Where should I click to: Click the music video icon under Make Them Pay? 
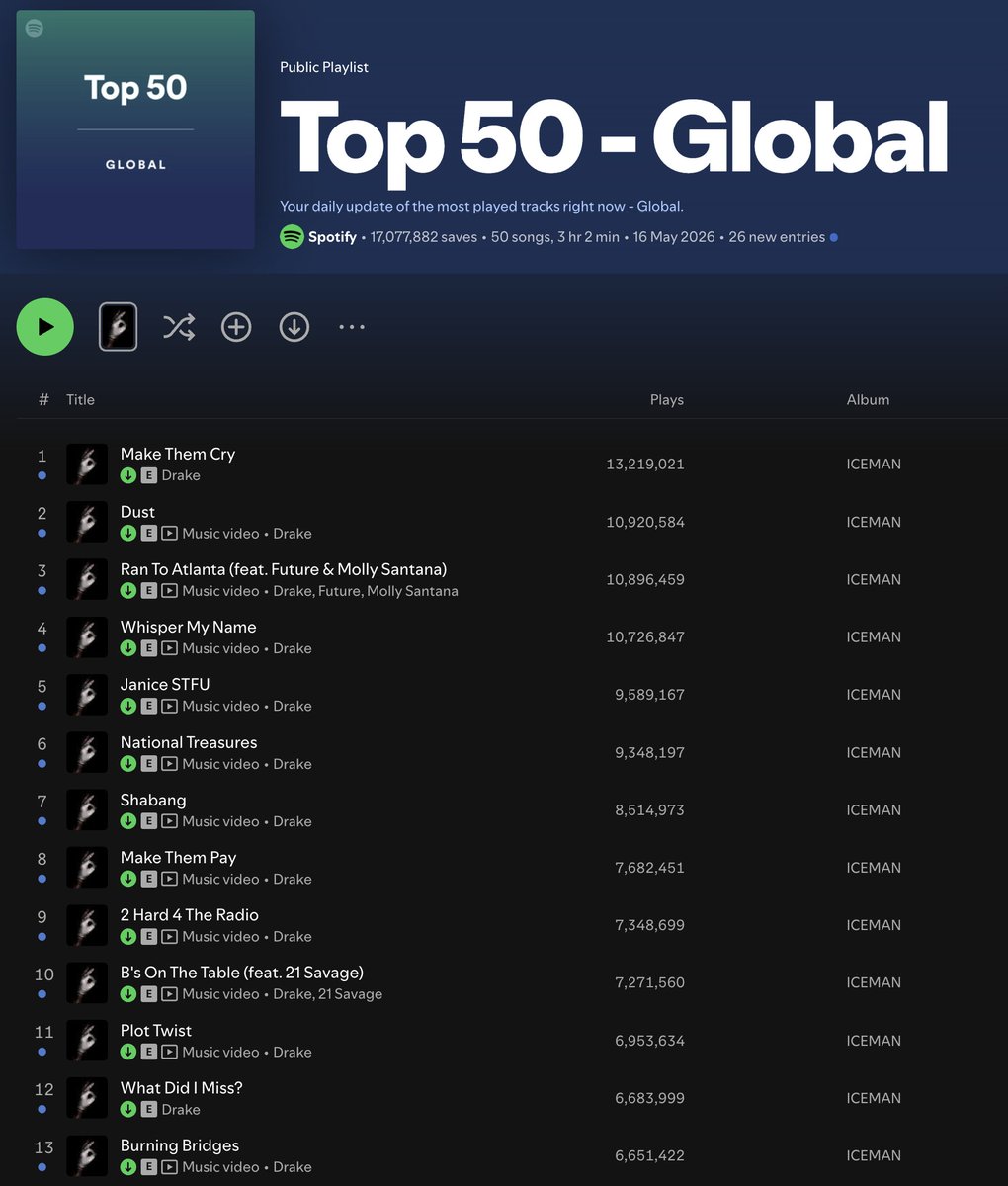(170, 879)
